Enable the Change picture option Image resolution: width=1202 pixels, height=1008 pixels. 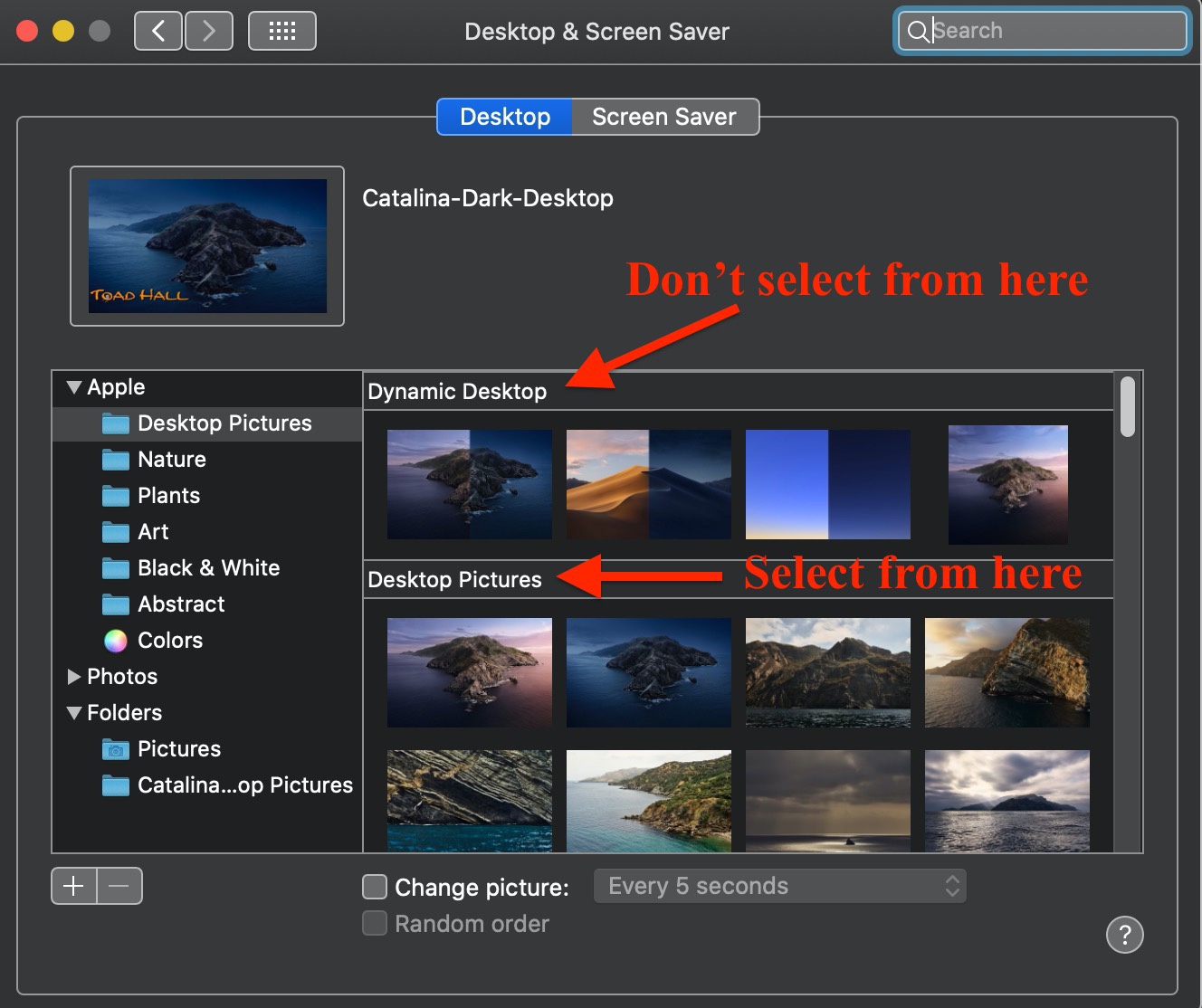point(374,887)
